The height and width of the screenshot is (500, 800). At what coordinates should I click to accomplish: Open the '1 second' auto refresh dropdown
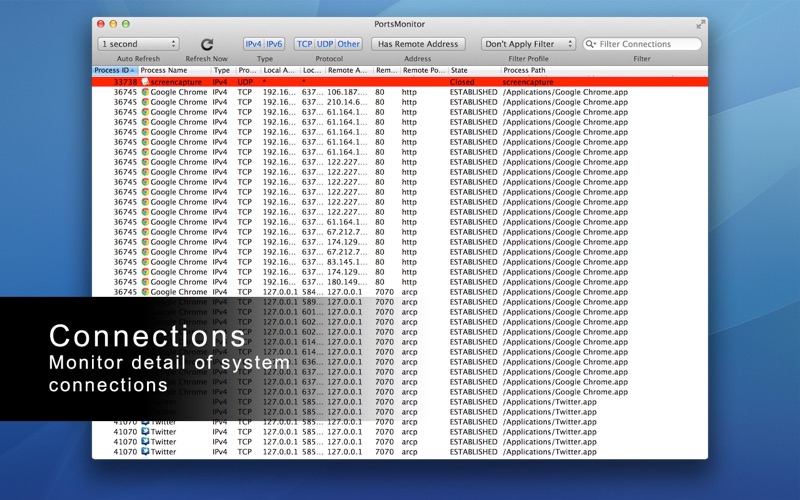[x=138, y=44]
